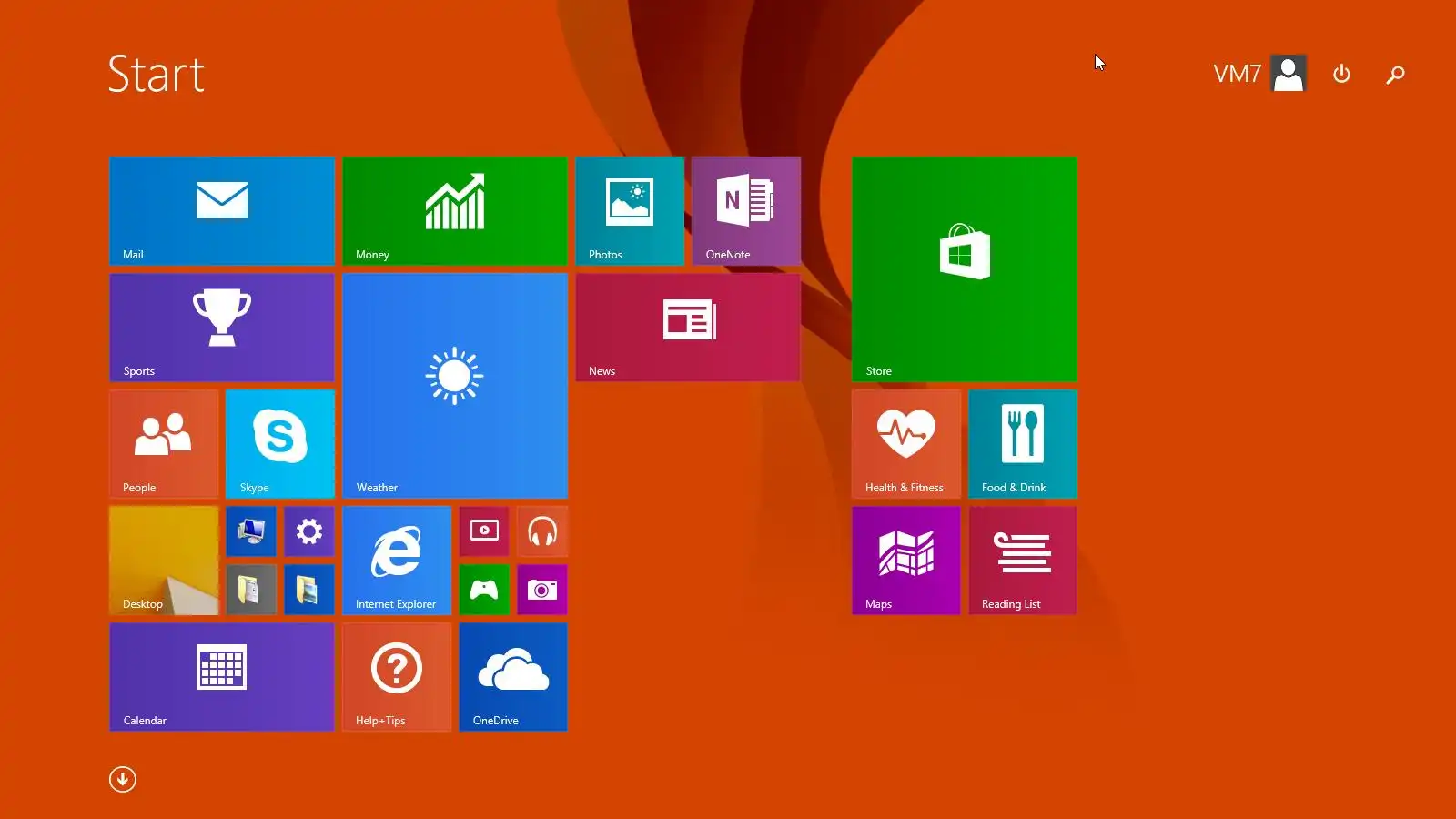Launch the Food & Drink tile
Viewport: 1456px width, 819px height.
tap(1023, 444)
